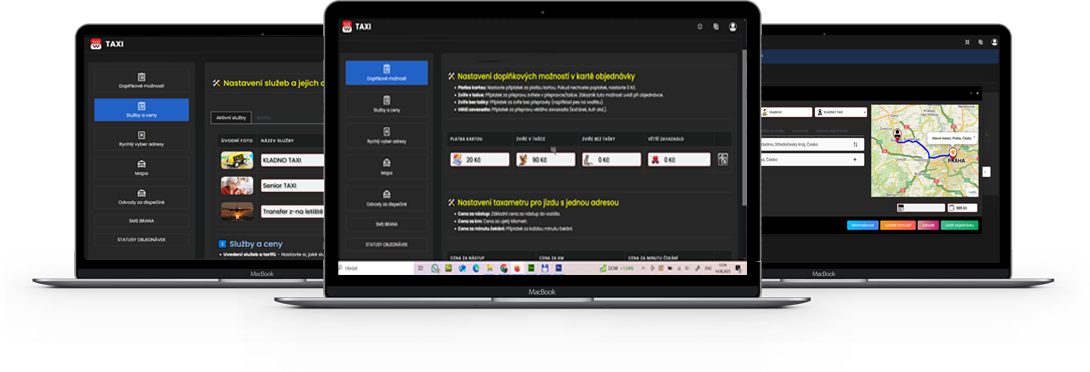
Task: Edit the Platba kartou 20 Kč field
Action: 479,160
